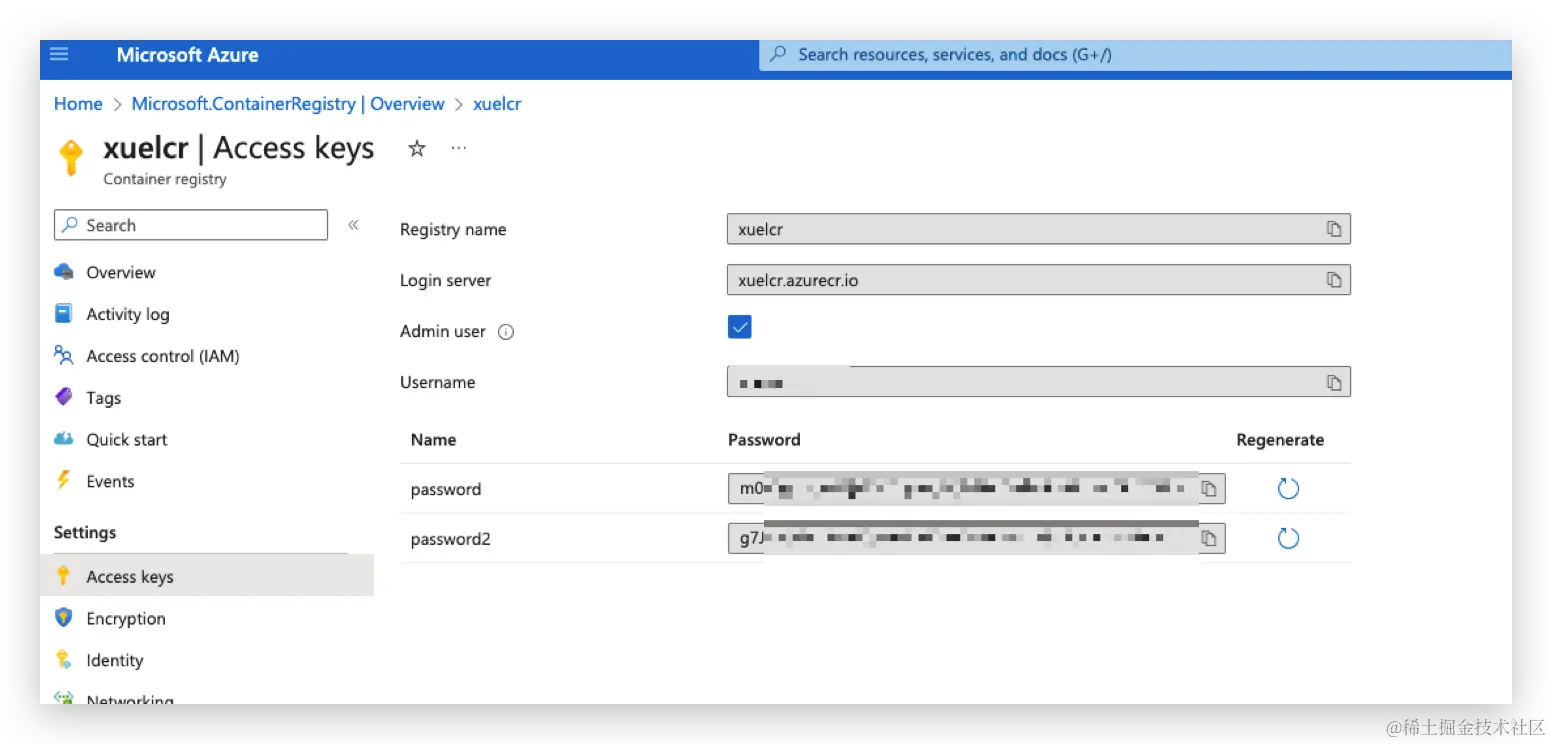
Task: Open Identity settings
Action: (x=114, y=661)
